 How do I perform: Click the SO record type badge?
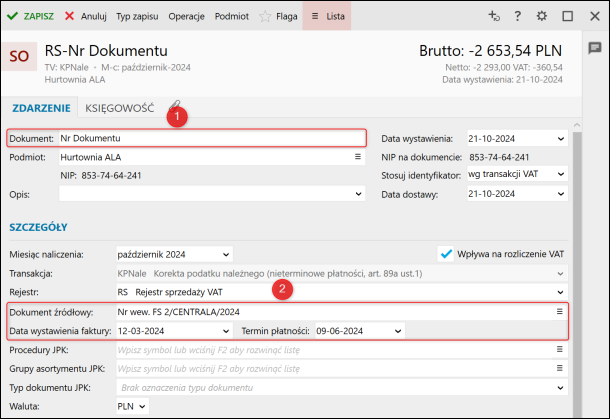click(x=19, y=56)
